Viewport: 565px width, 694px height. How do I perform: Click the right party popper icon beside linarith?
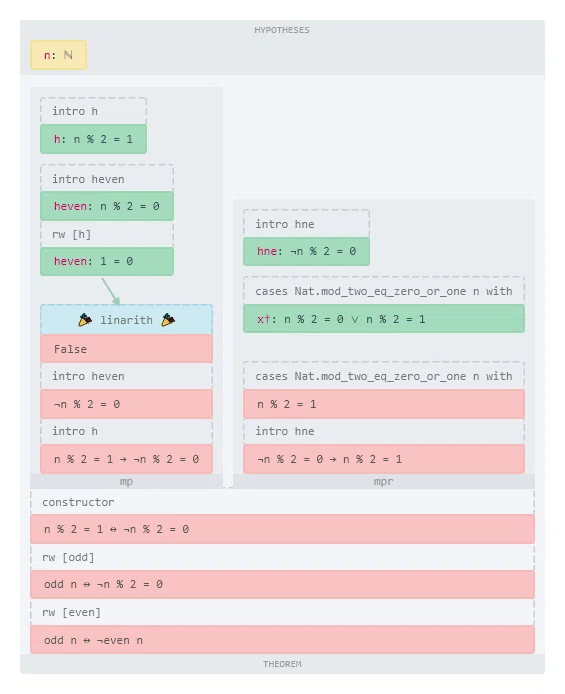point(168,320)
